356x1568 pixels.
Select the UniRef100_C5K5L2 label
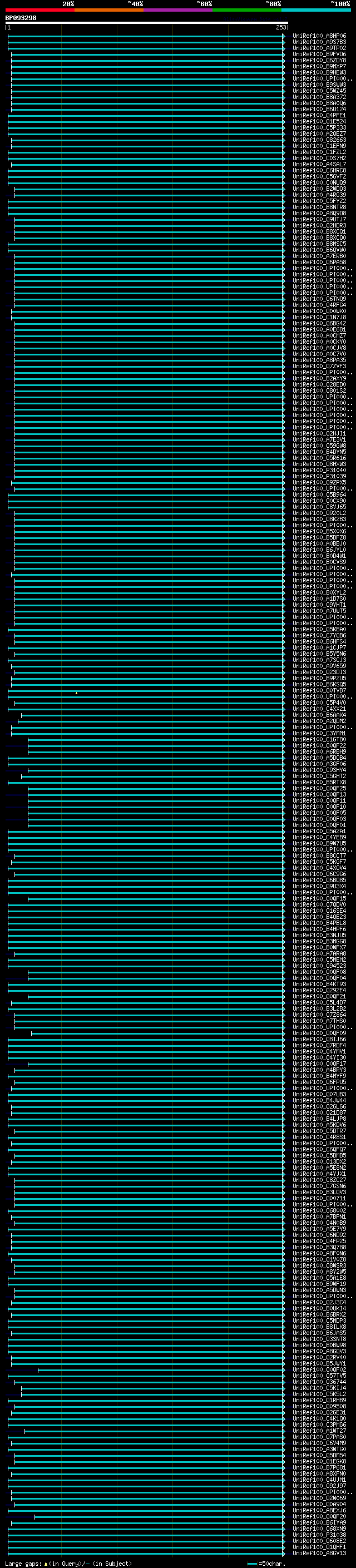(x=319, y=1394)
